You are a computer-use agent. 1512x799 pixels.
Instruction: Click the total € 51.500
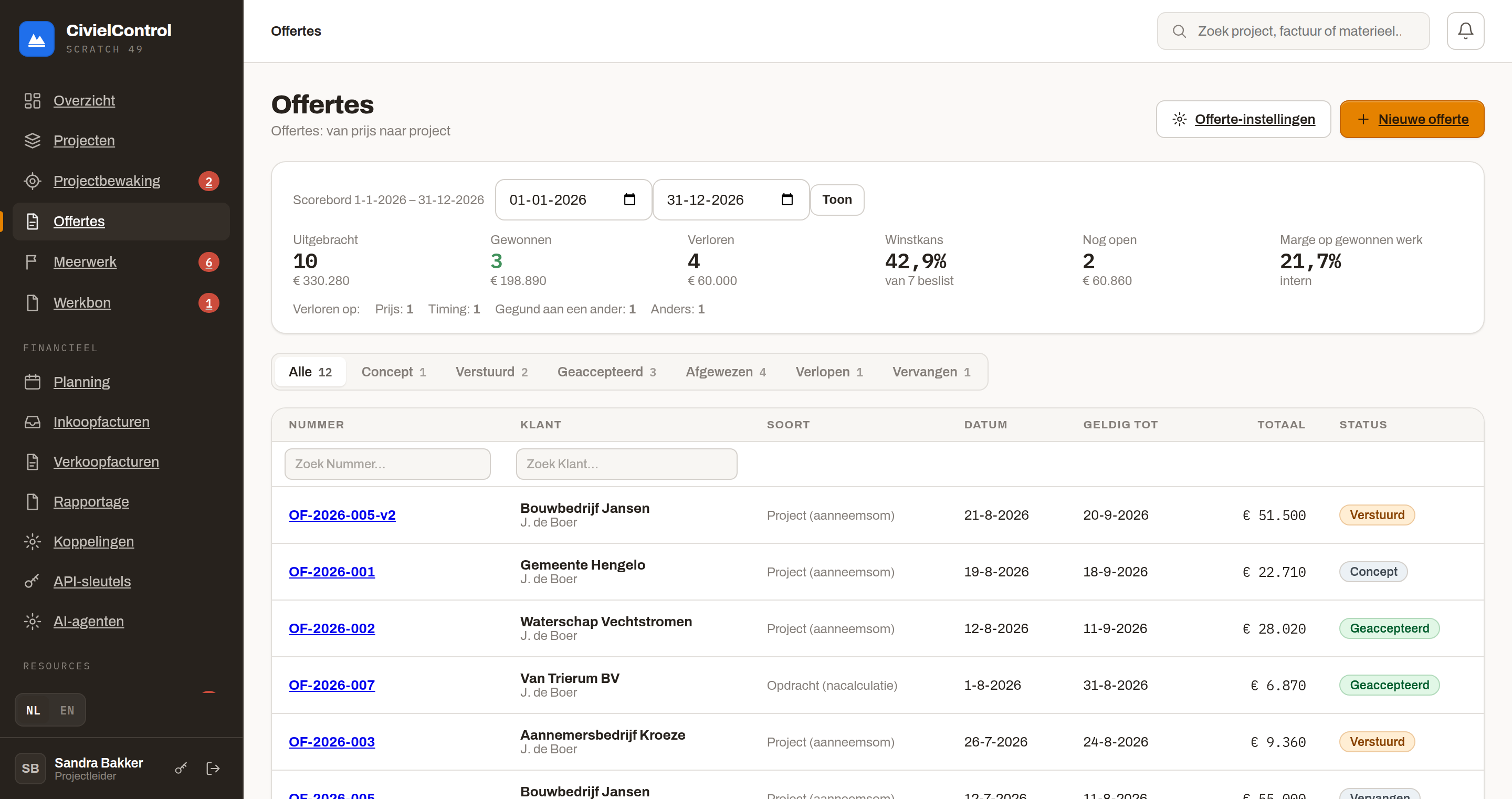pos(1274,516)
